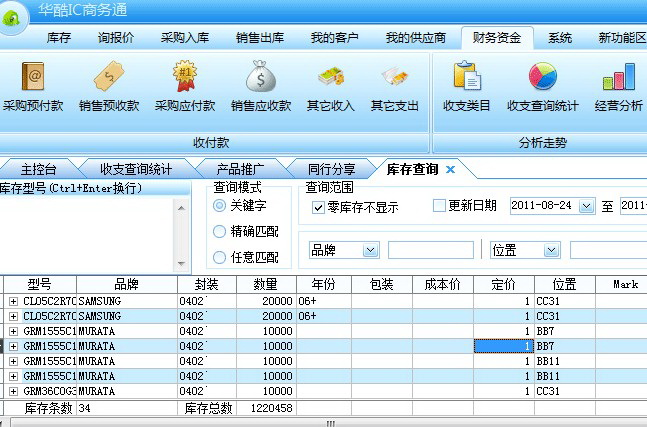Sort by 品牌 column header
This screenshot has width=647, height=427.
click(127, 284)
